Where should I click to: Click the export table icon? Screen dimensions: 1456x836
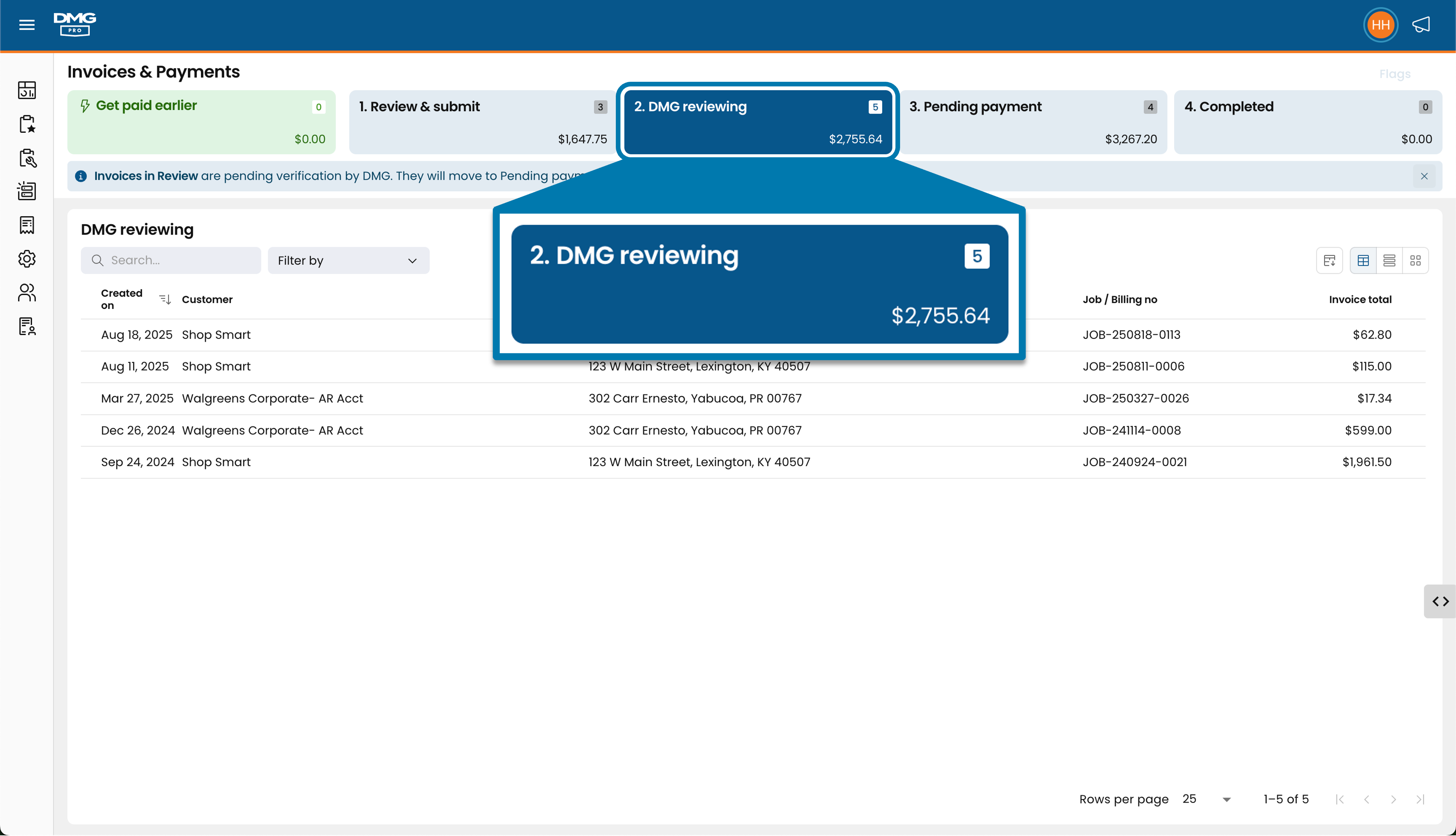coord(1329,261)
